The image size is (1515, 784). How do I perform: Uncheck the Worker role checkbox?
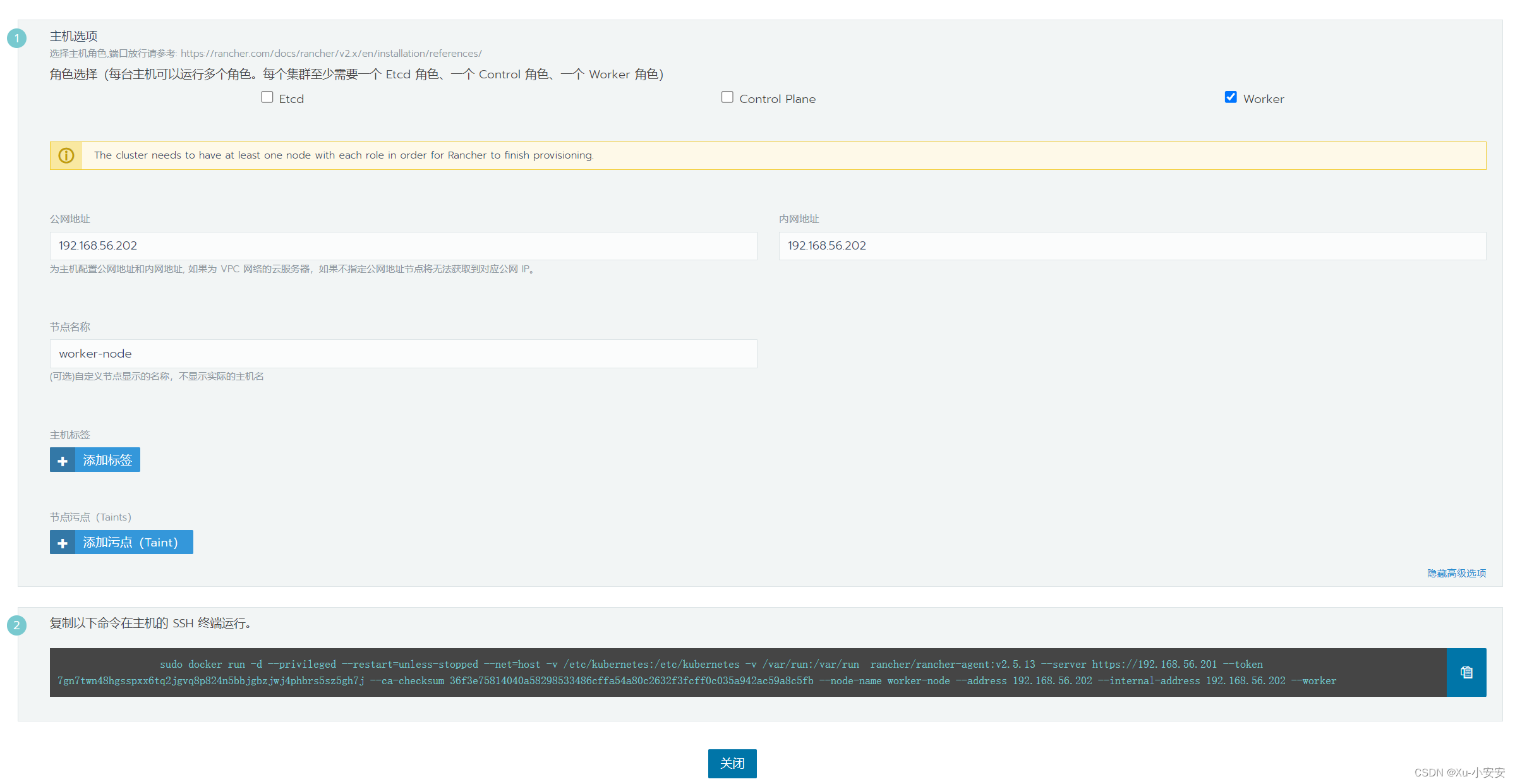pyautogui.click(x=1231, y=97)
